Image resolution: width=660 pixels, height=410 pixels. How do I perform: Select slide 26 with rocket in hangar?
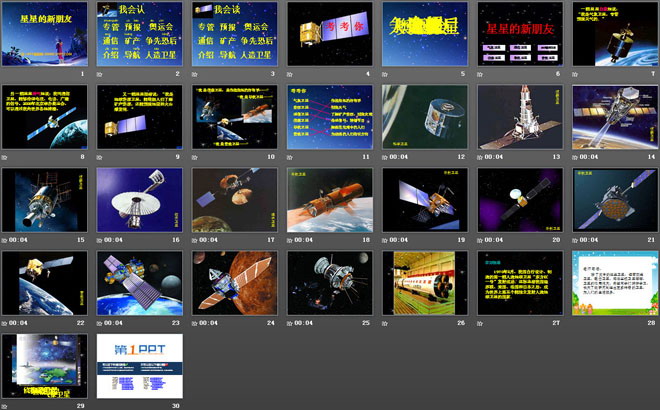425,283
